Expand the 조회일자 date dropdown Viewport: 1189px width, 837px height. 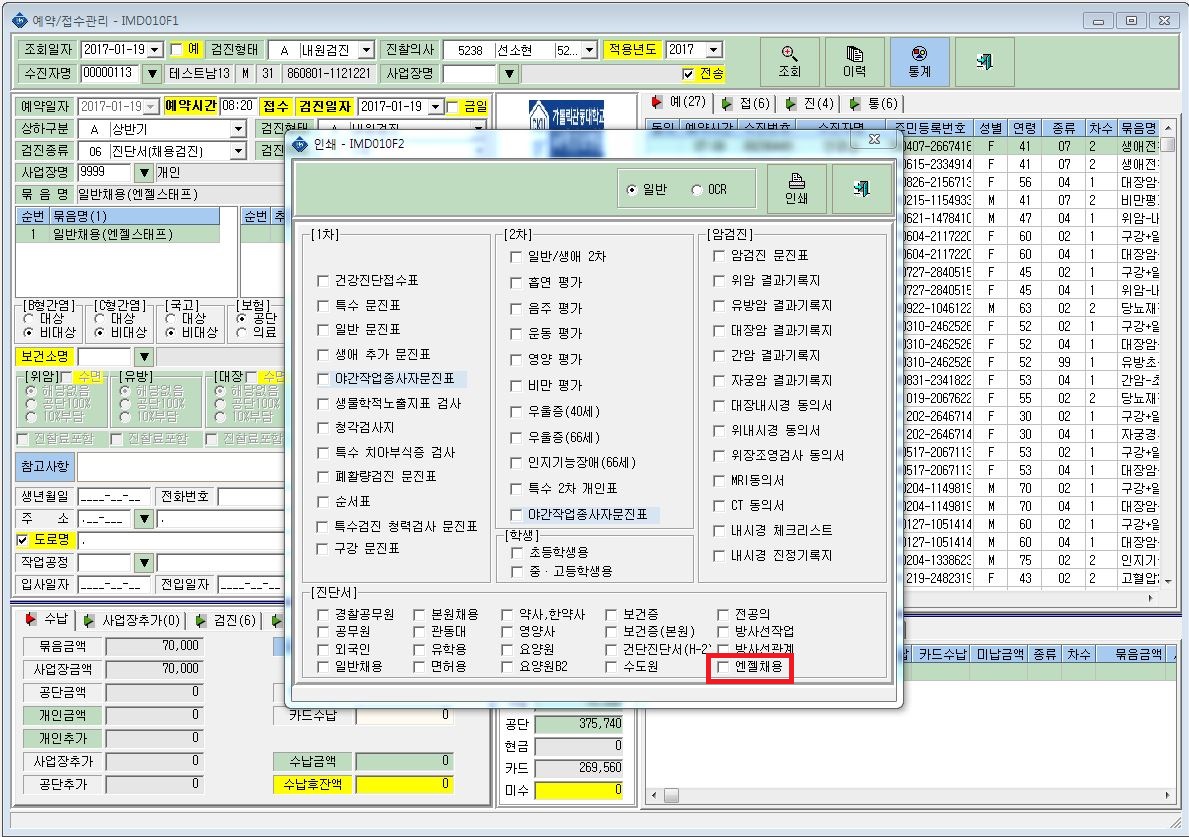pos(155,50)
